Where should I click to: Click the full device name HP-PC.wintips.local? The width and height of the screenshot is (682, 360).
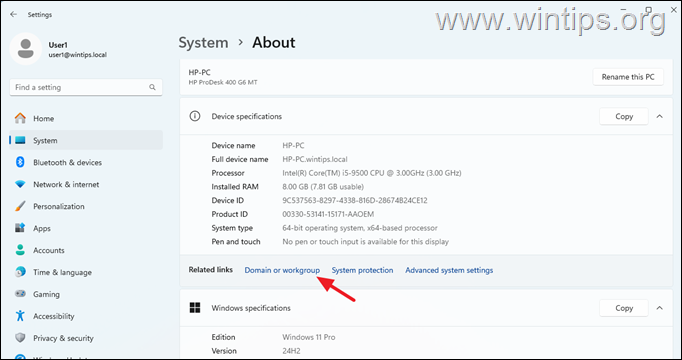point(315,159)
